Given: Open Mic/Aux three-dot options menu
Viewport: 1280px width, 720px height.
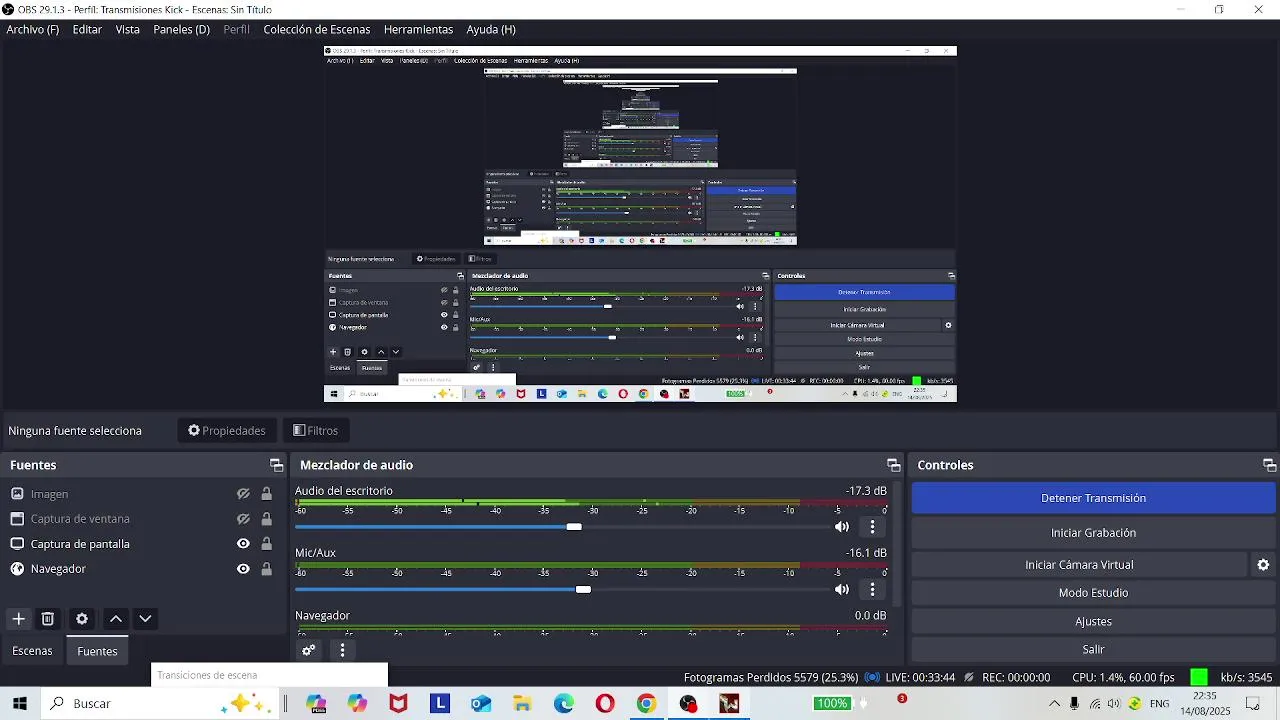Looking at the screenshot, I should coord(872,590).
